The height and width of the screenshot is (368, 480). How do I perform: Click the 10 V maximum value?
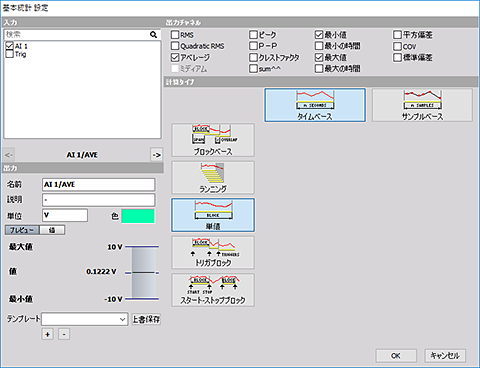tap(115, 247)
